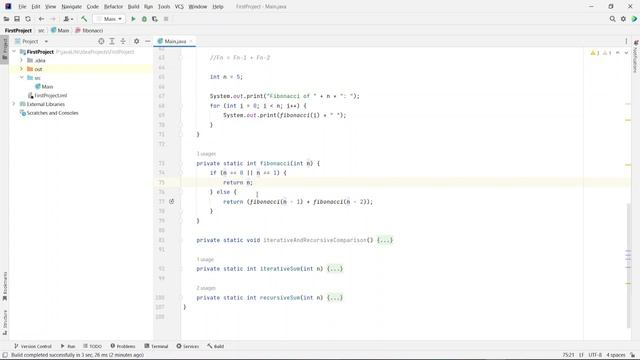Click the warnings indicator in editor corner
Viewport: 640px width, 360px height.
click(601, 53)
